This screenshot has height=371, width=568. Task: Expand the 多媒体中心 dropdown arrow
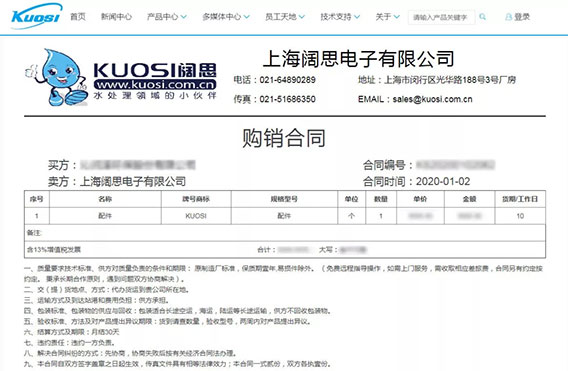tap(247, 17)
